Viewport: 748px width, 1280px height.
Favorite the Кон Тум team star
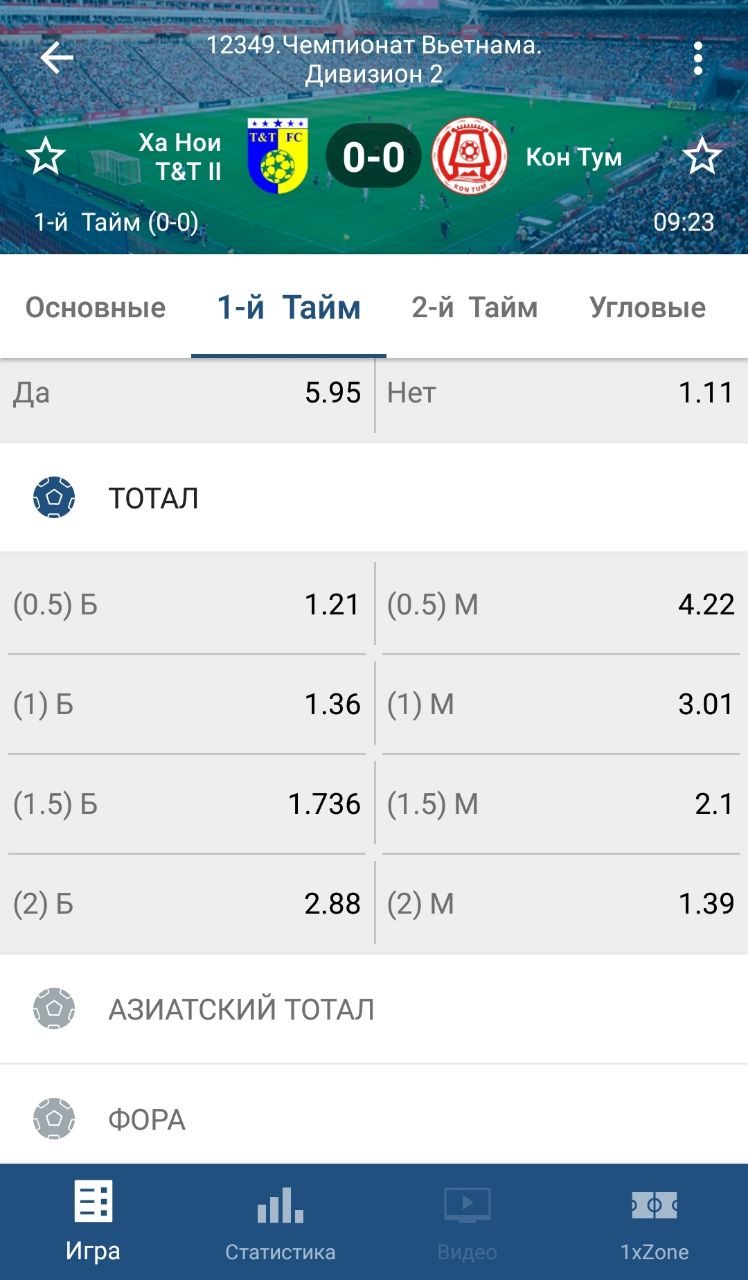[x=702, y=157]
